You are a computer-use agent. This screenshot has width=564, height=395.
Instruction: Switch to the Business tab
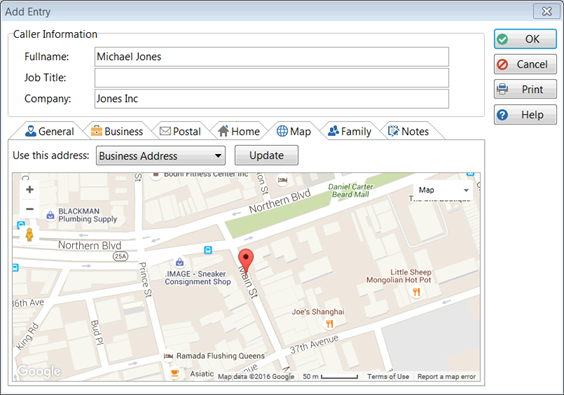[117, 131]
